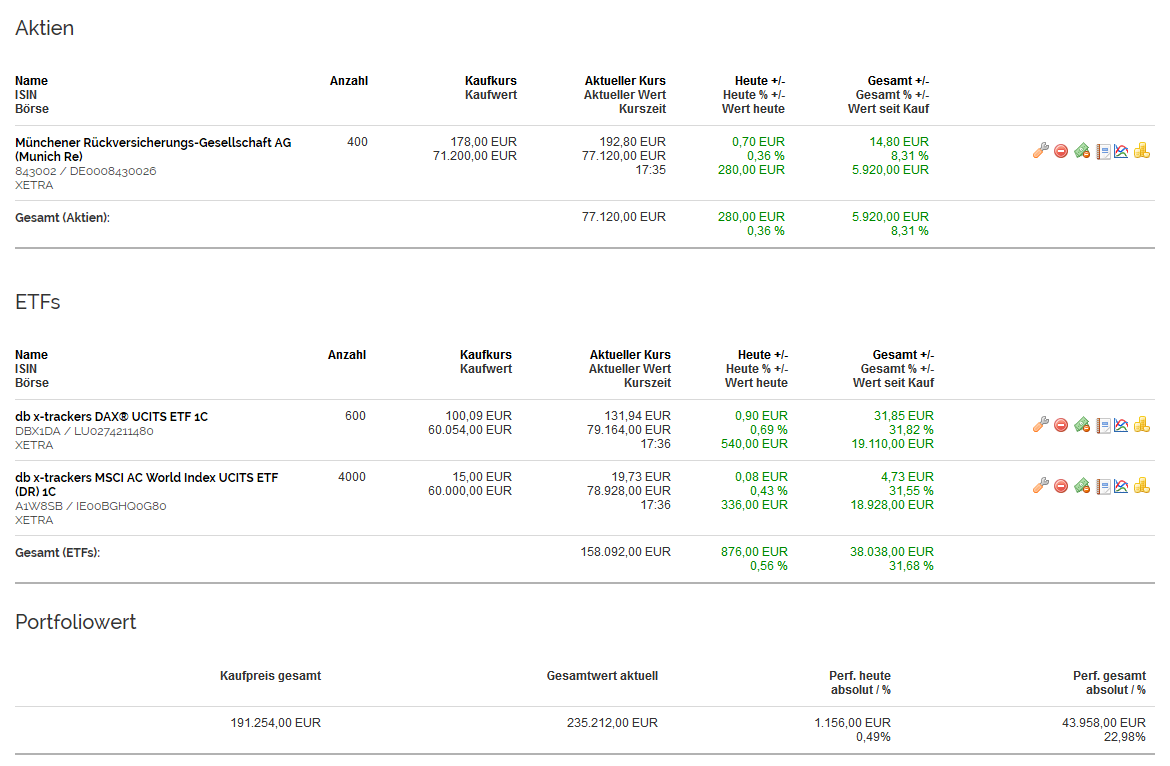Image resolution: width=1170 pixels, height=766 pixels.
Task: Click the current value 79.164,00 EUR
Action: pos(628,430)
